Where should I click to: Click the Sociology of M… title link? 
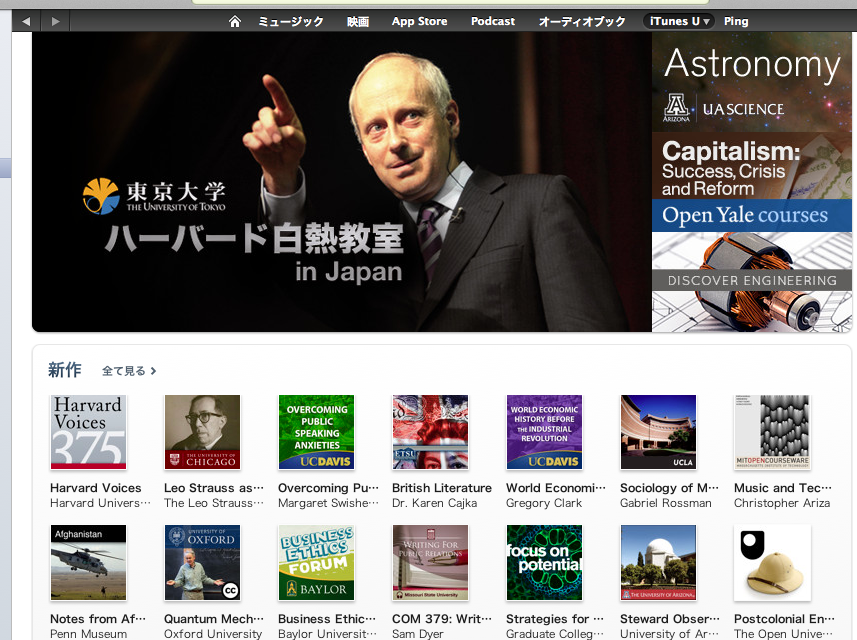tap(670, 488)
